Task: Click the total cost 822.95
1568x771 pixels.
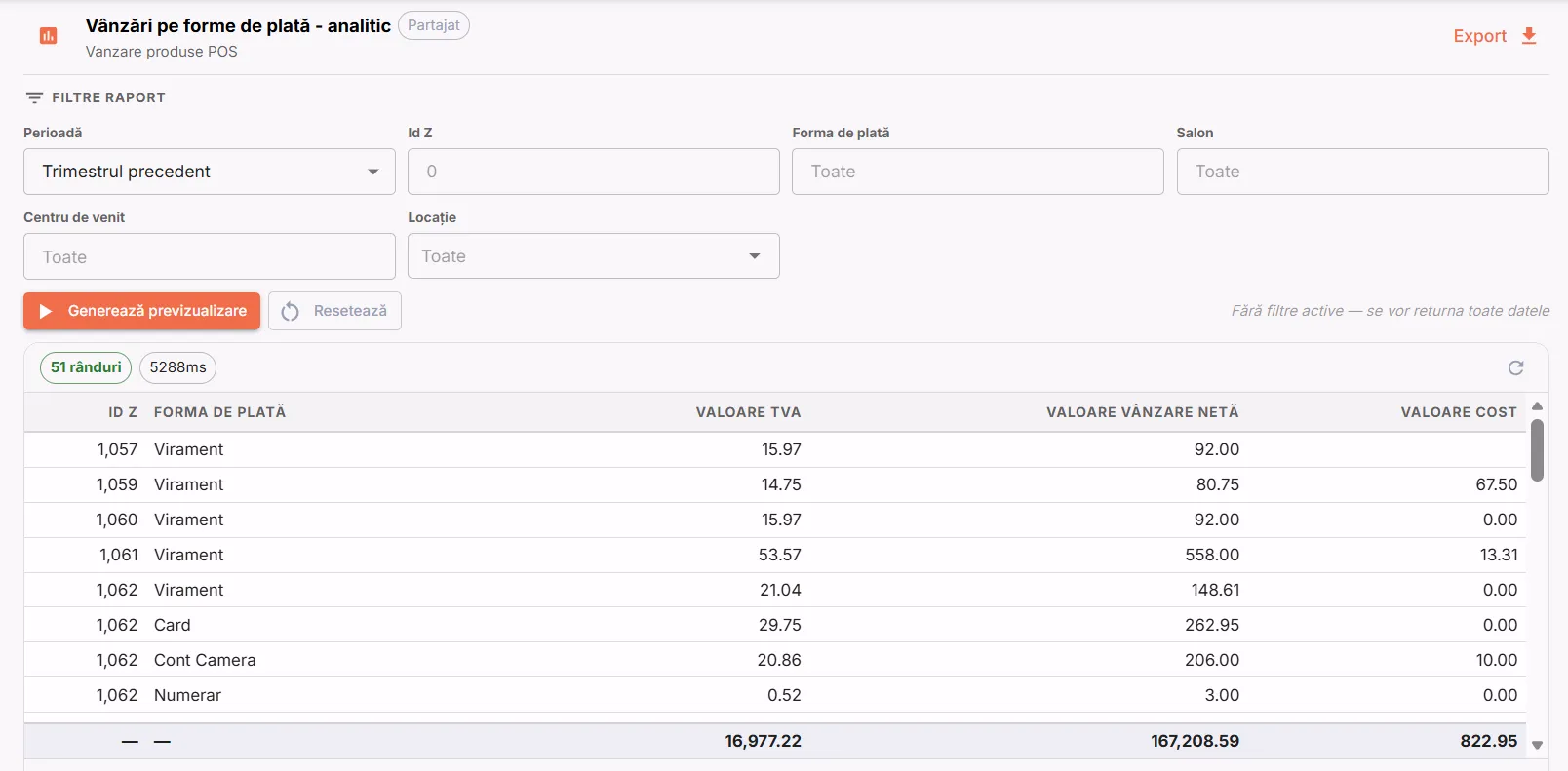Action: [x=1489, y=741]
